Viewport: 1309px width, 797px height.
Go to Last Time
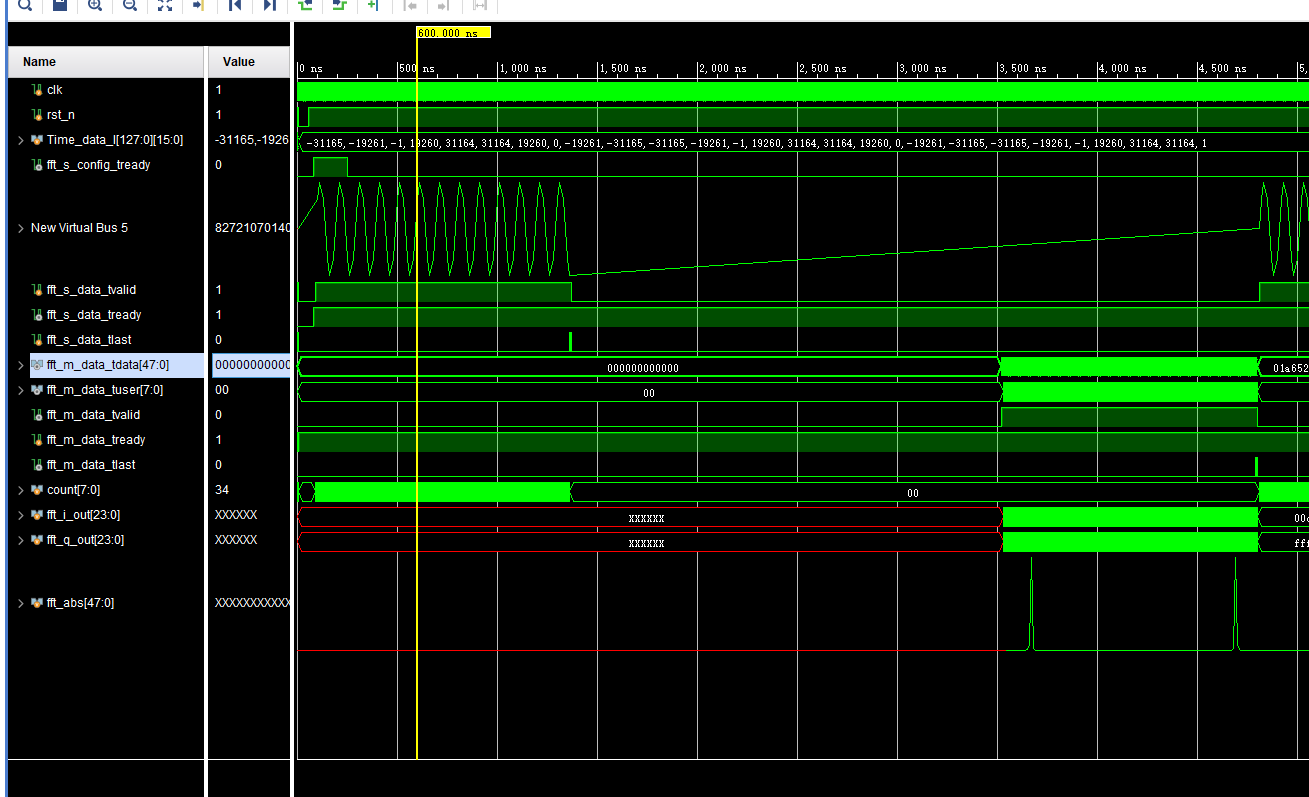[268, 6]
